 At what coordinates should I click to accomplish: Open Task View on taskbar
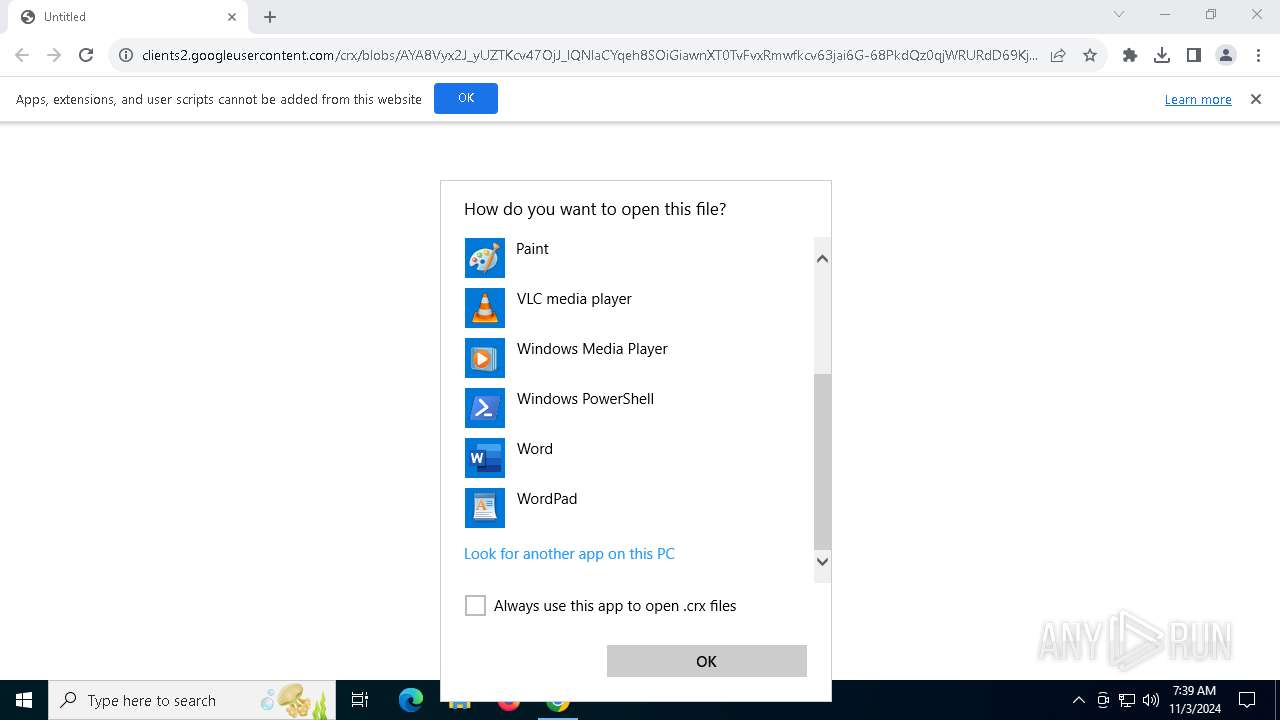[x=360, y=700]
